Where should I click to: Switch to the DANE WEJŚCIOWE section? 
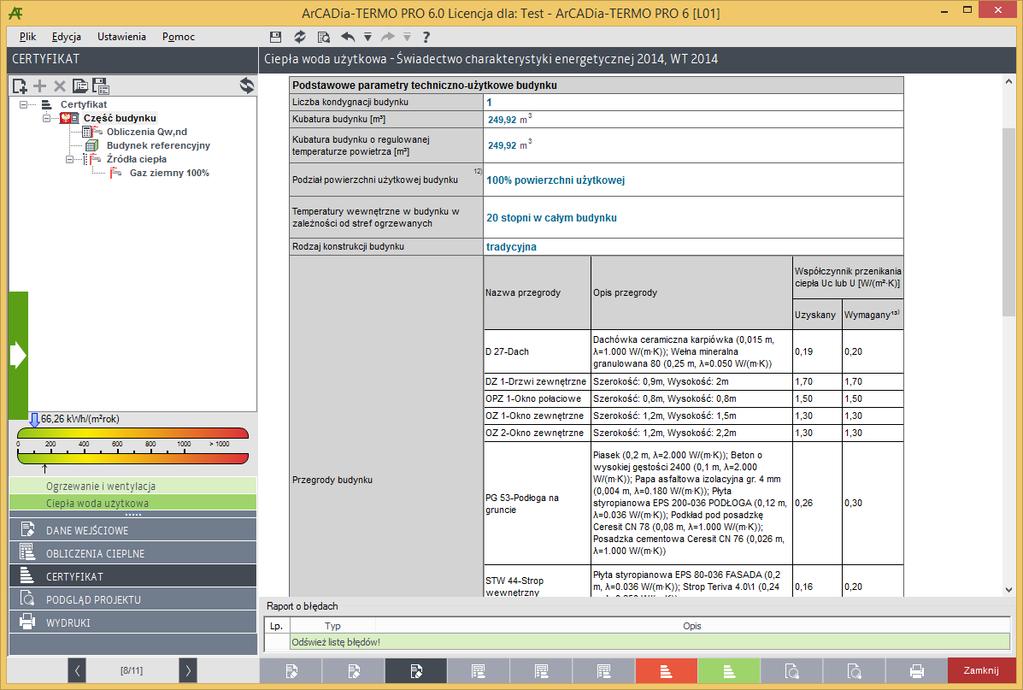click(x=133, y=530)
